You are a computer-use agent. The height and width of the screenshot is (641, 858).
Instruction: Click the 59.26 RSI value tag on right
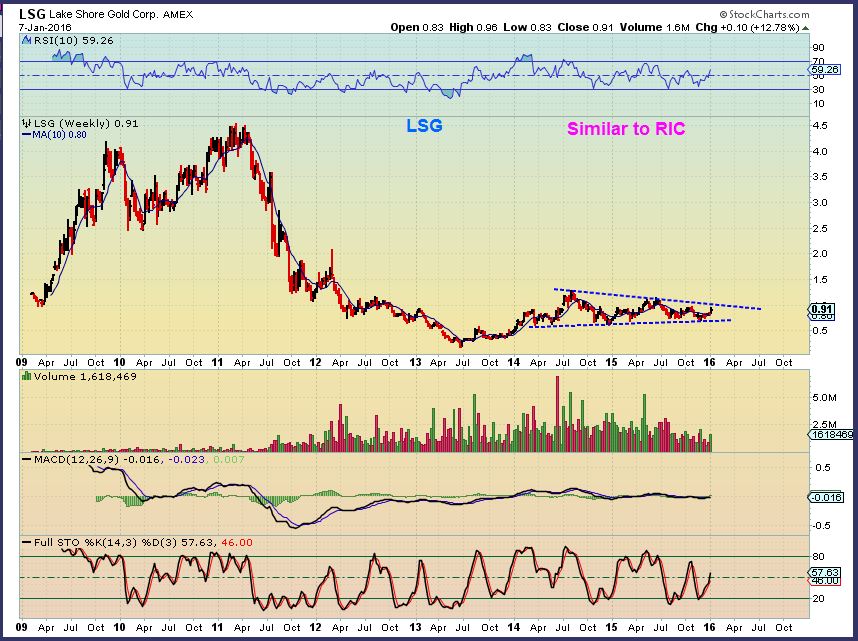(824, 70)
